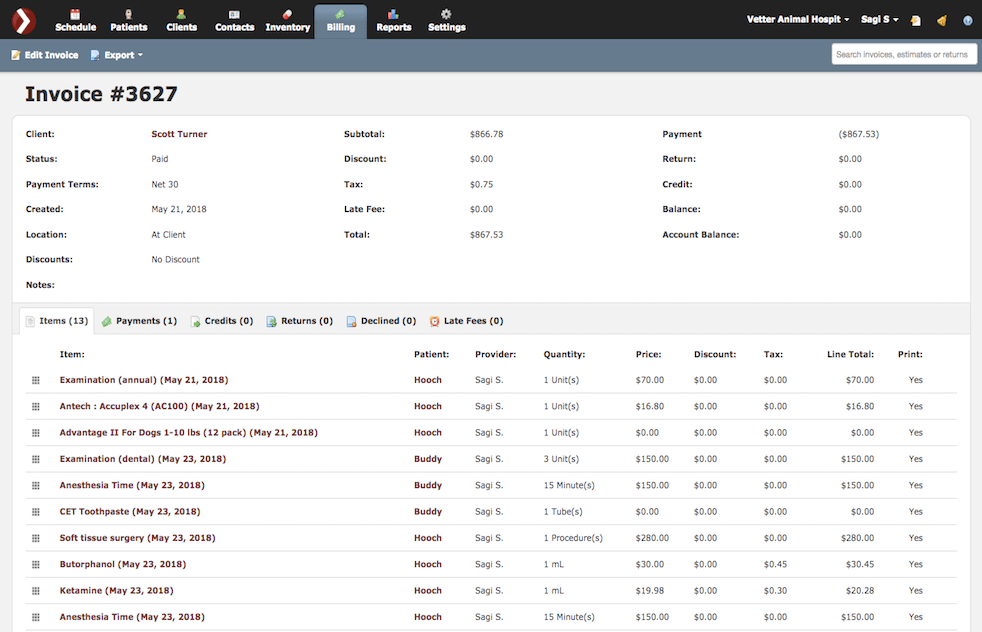Open the Schedule calendar icon
Screen dimensions: 982x632
(x=75, y=16)
